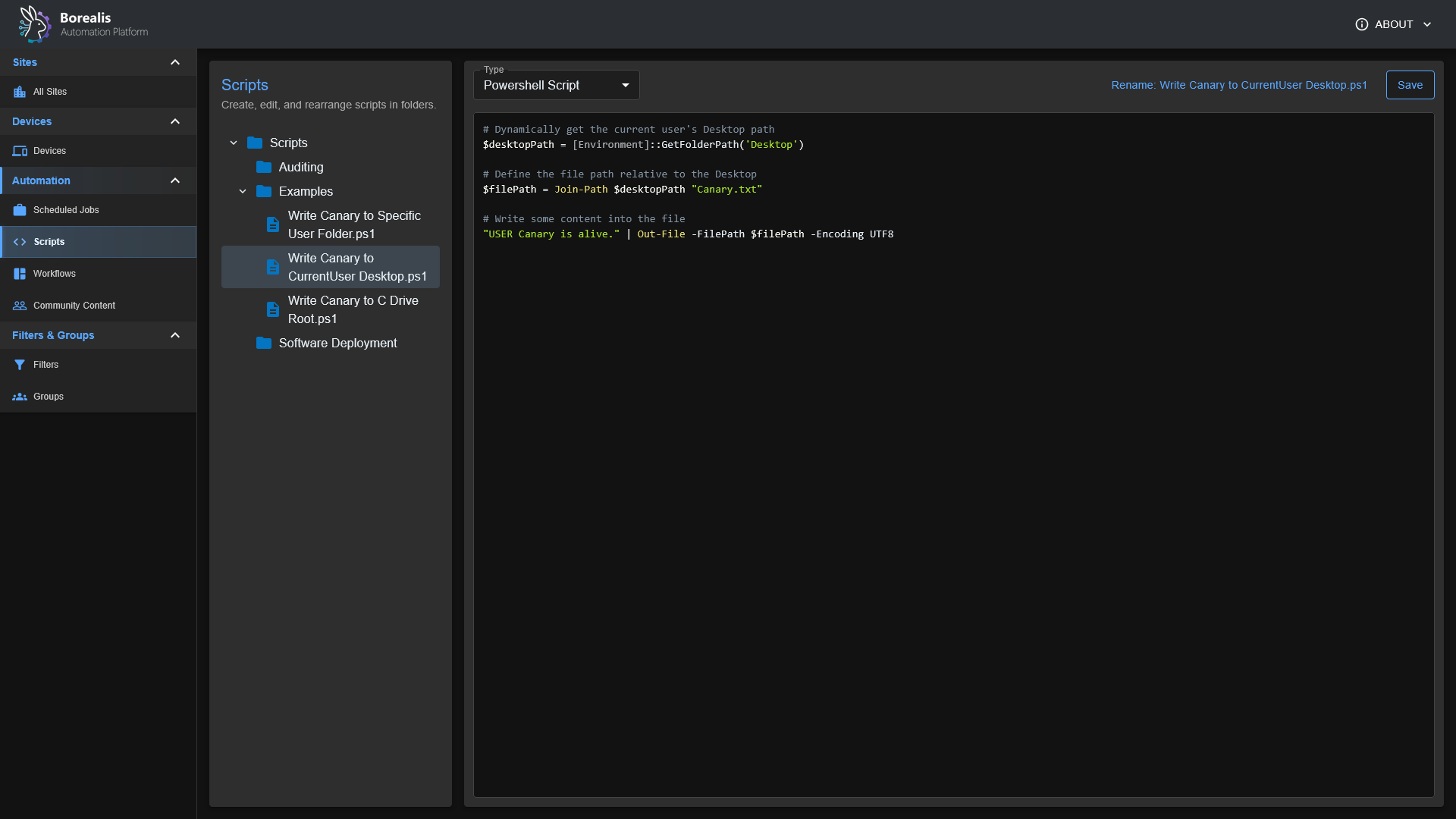This screenshot has height=819, width=1456.
Task: Select the Scripts menu item in sidebar
Action: [x=49, y=241]
